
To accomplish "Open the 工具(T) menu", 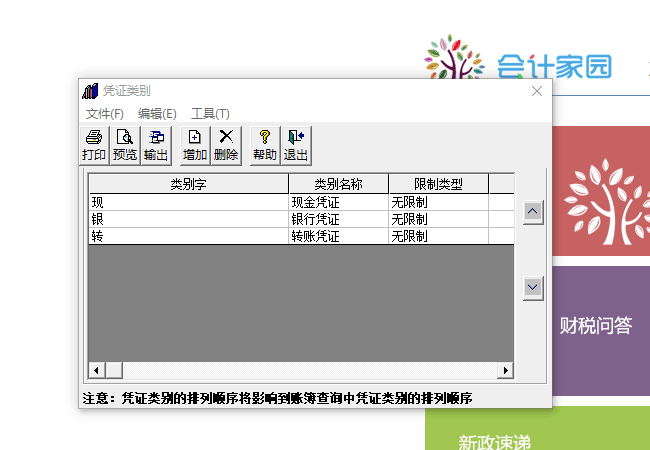I will pos(210,114).
